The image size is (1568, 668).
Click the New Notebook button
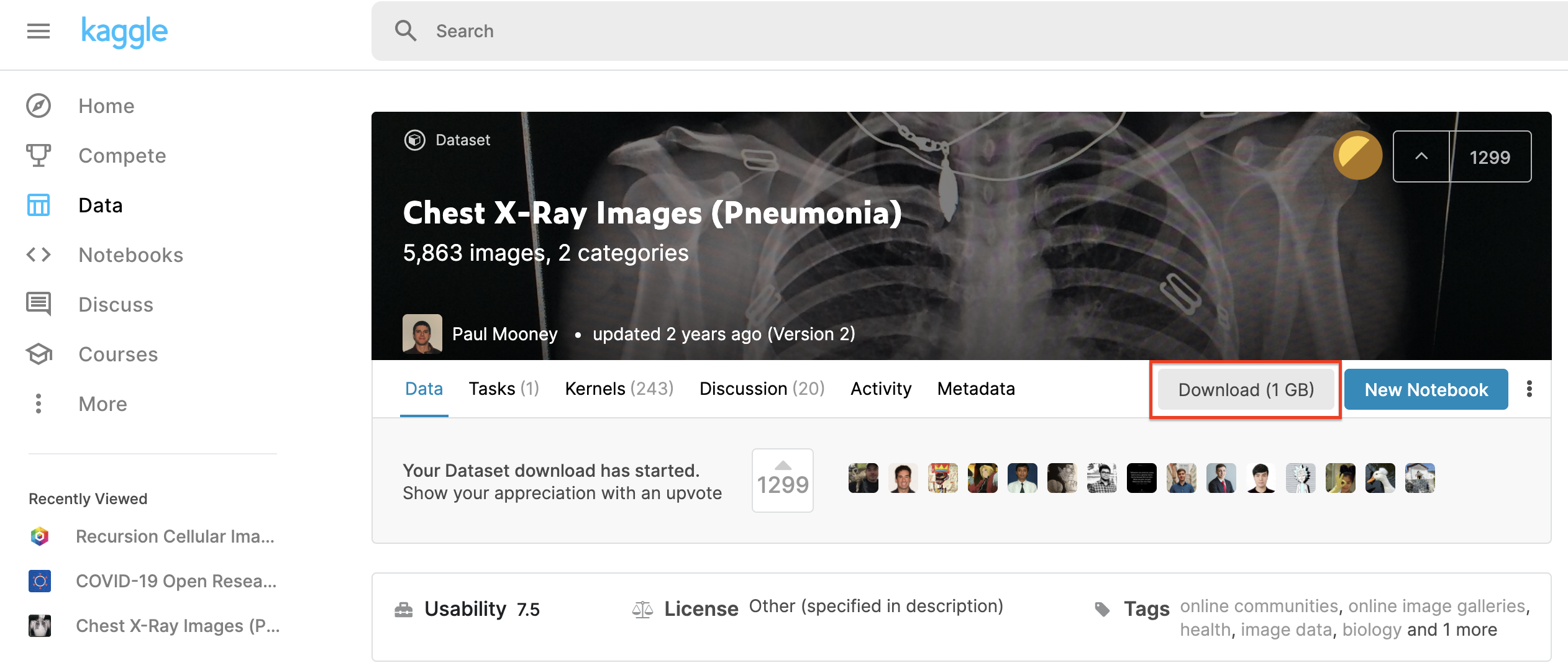1426,390
